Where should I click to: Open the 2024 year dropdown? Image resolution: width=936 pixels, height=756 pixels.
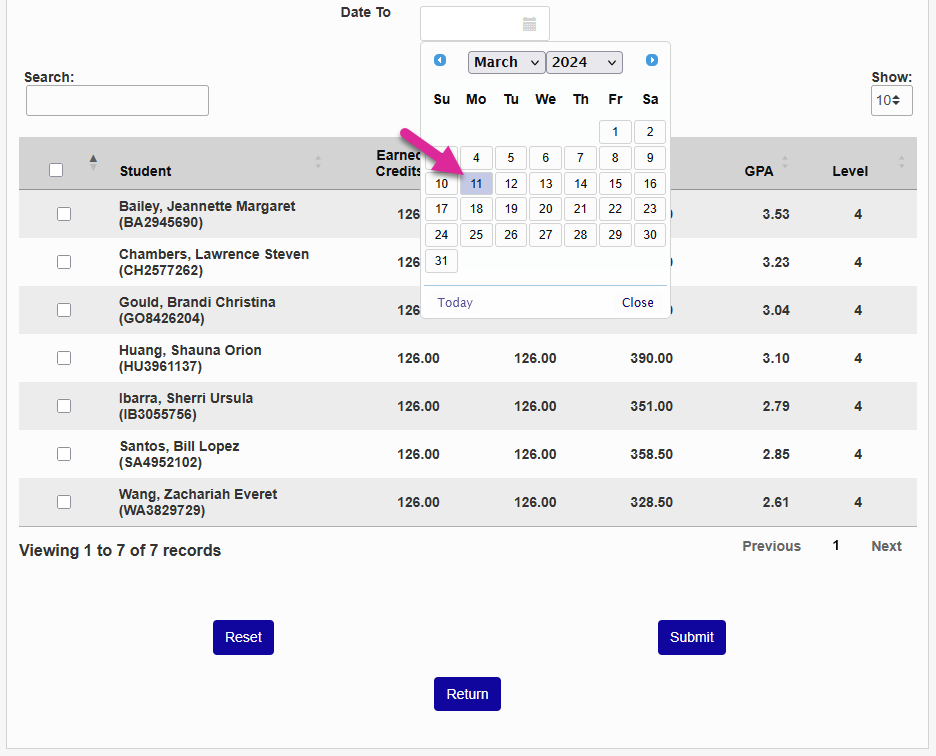coord(584,62)
